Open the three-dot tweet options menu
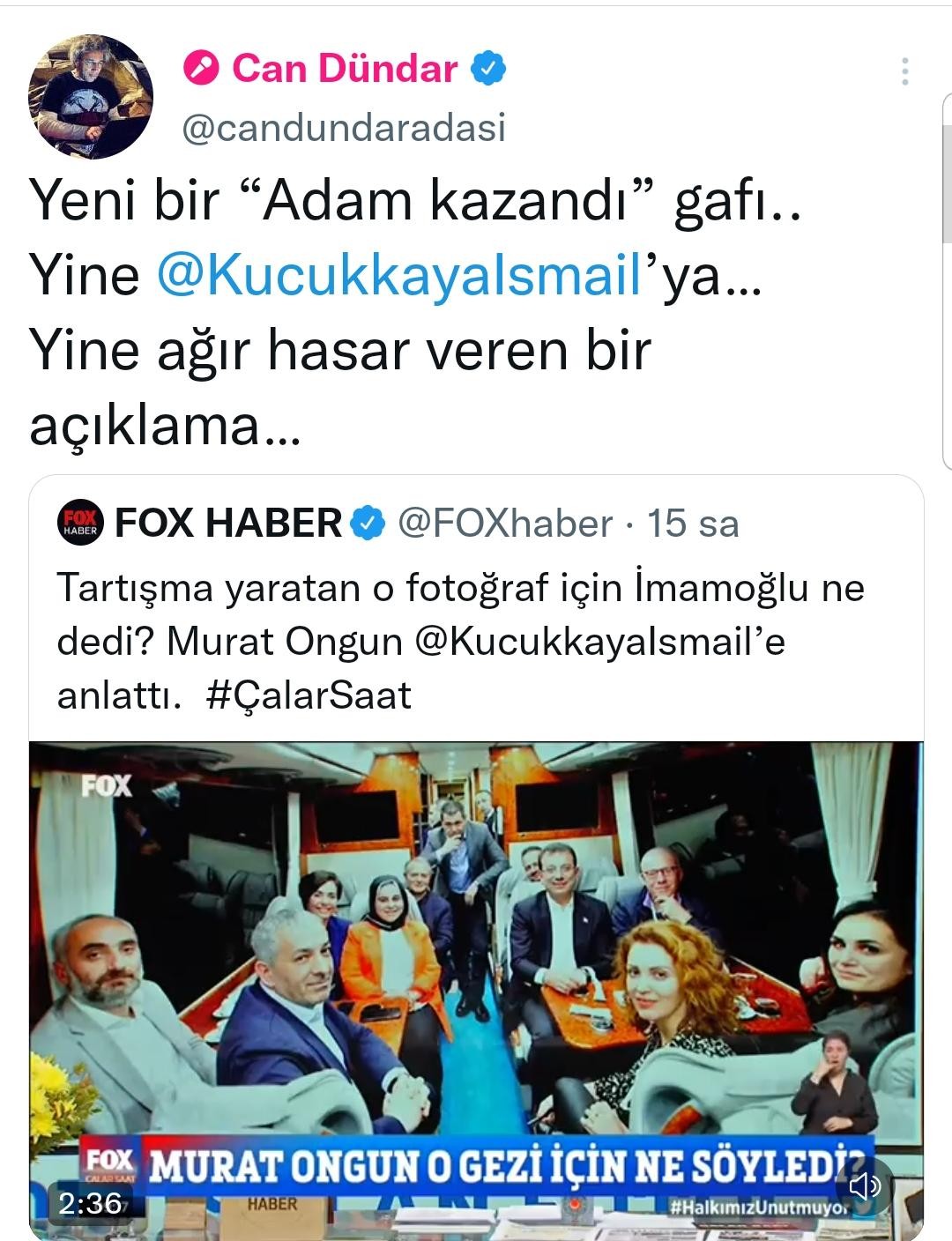 coord(905,71)
